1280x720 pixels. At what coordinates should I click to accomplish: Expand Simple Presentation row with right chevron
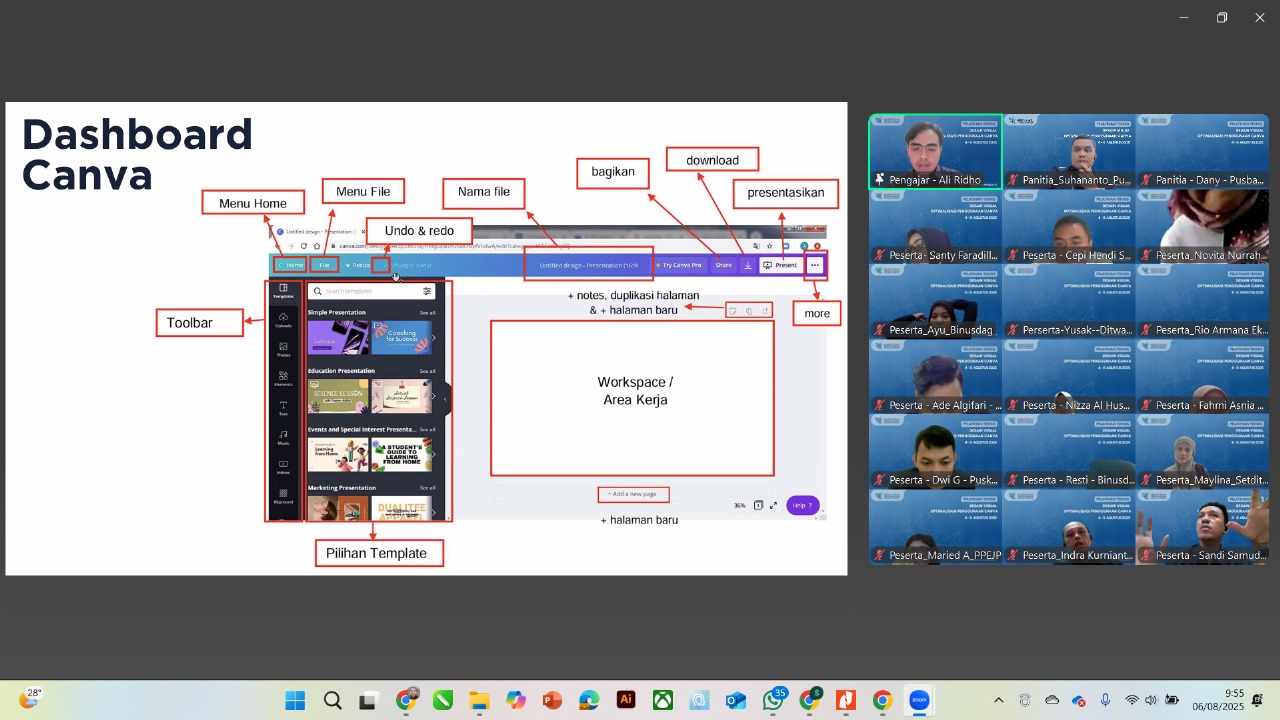(433, 337)
